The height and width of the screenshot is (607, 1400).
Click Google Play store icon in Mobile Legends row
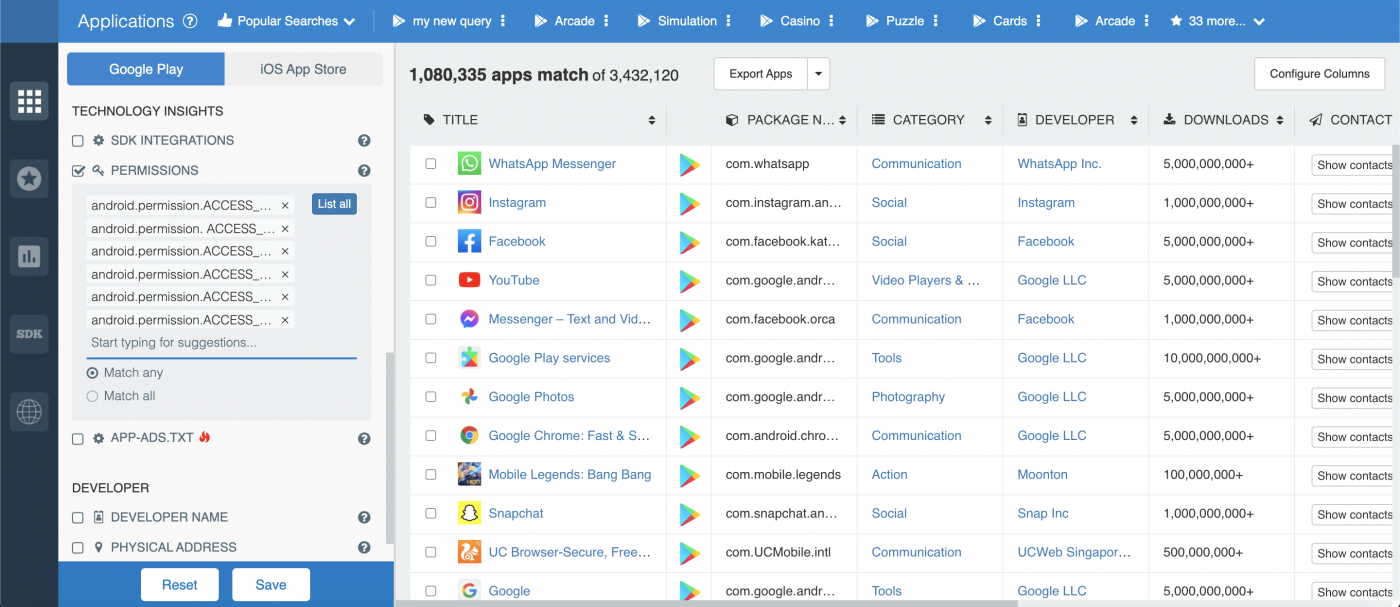689,475
